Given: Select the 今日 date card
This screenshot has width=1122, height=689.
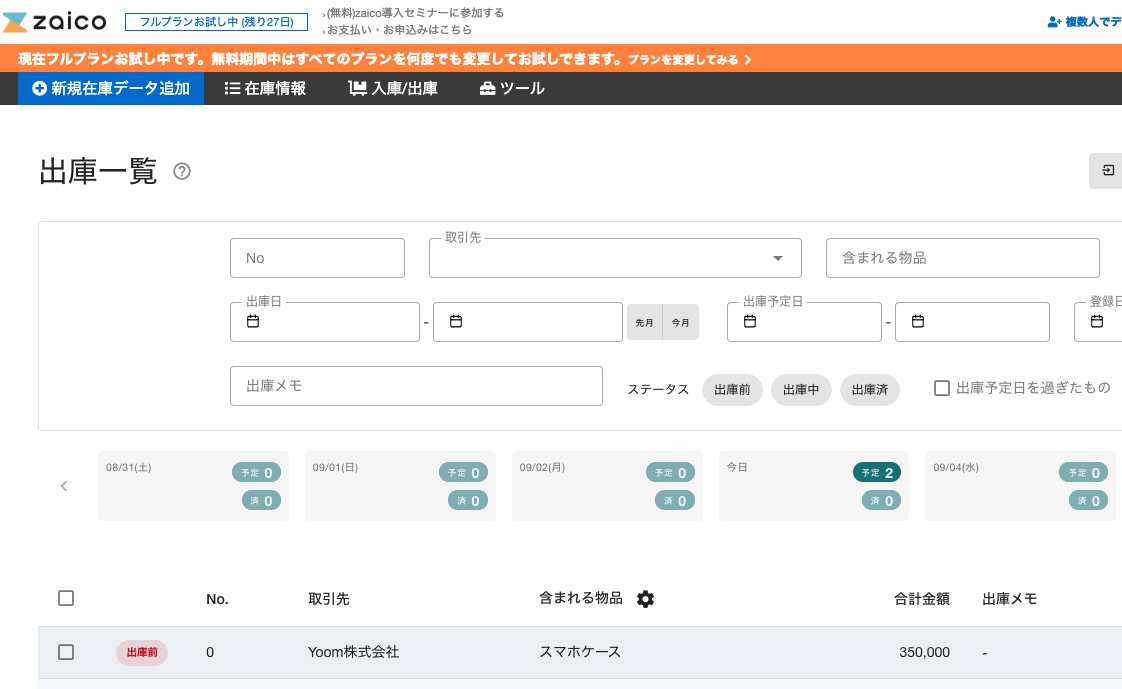Looking at the screenshot, I should point(814,486).
